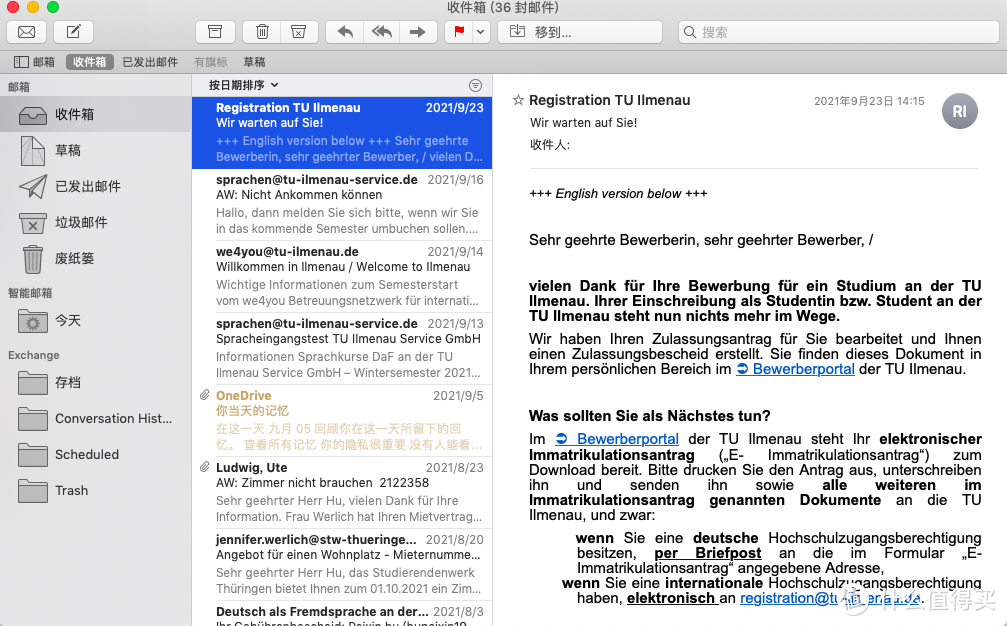Select 收件箱 in the favorites bar
Screen dimensions: 1007x626
pos(89,62)
